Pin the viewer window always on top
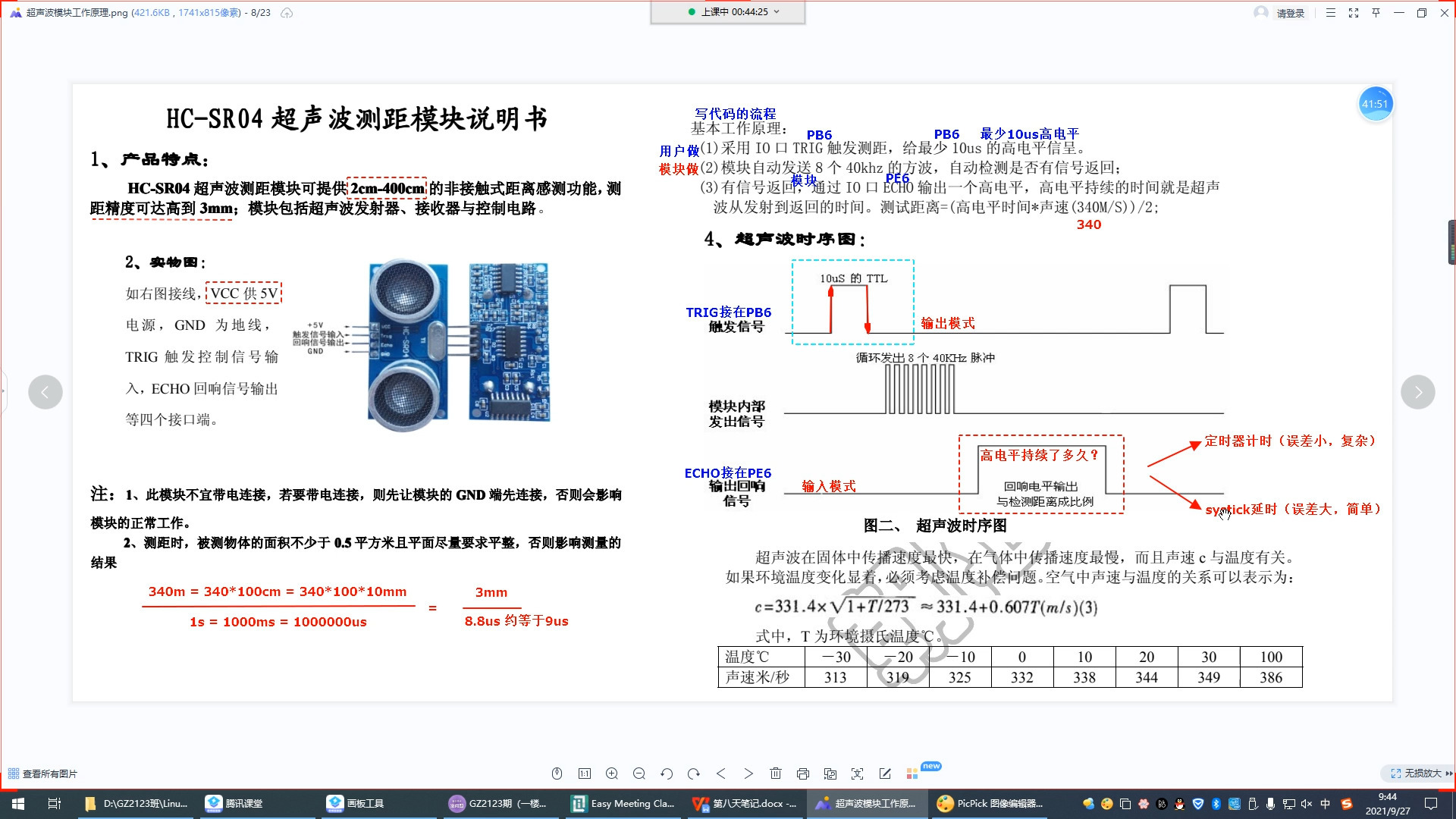 [1376, 12]
